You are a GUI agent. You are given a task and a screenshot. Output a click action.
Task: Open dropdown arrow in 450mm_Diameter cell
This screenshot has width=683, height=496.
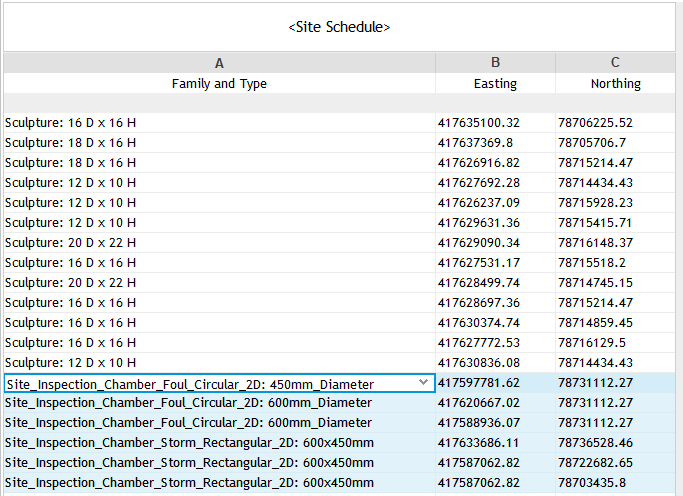pos(424,383)
